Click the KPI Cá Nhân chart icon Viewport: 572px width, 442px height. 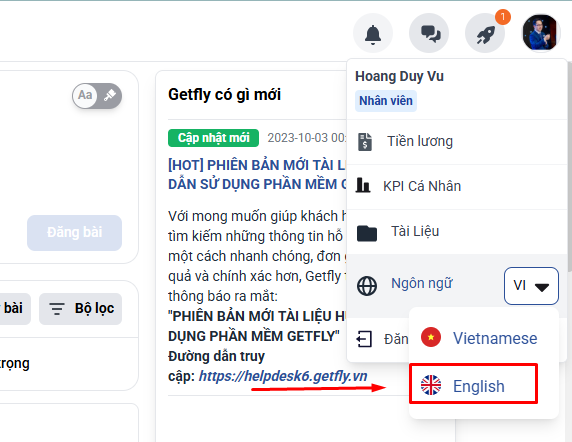pos(363,185)
